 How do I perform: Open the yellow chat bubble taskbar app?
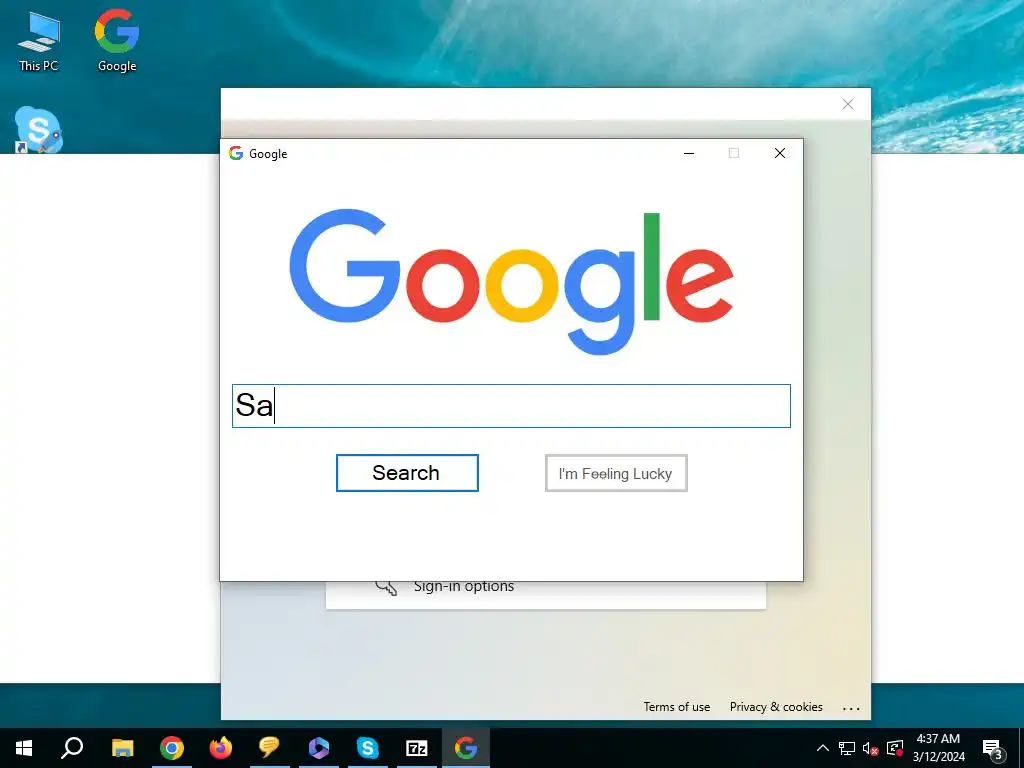coord(269,747)
